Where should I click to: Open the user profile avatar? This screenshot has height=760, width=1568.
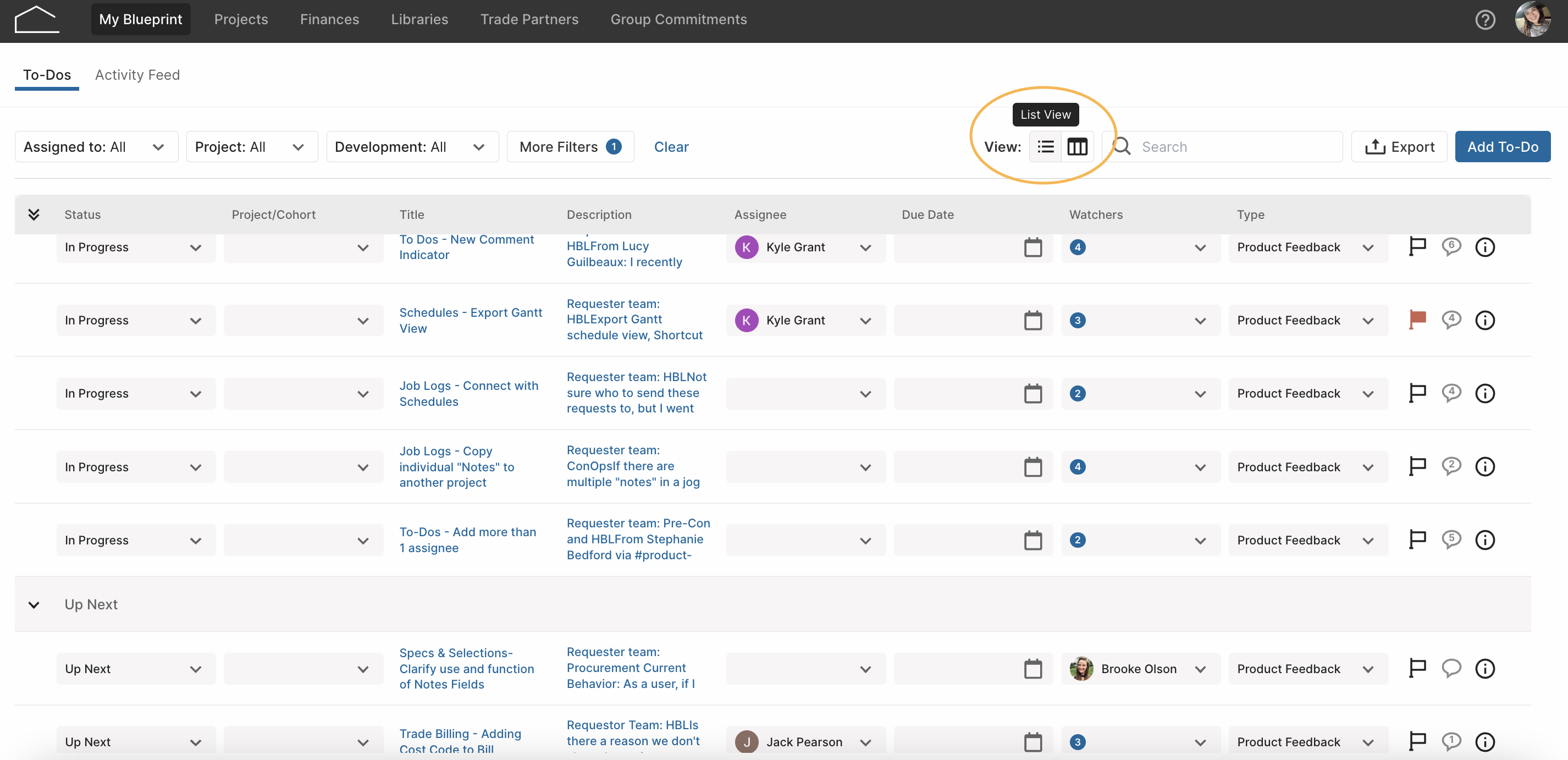coord(1533,19)
